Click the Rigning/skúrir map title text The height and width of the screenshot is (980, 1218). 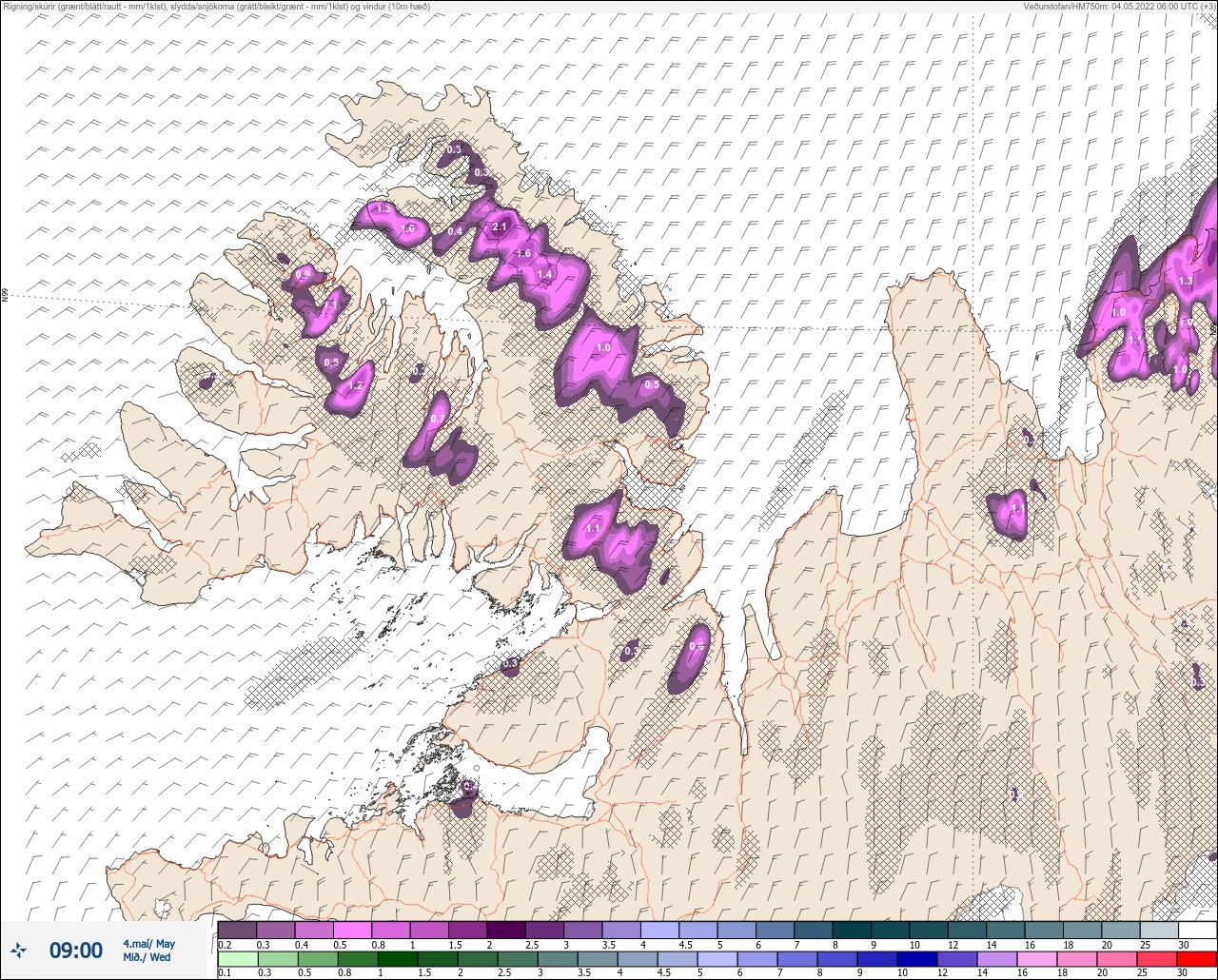coord(217,7)
